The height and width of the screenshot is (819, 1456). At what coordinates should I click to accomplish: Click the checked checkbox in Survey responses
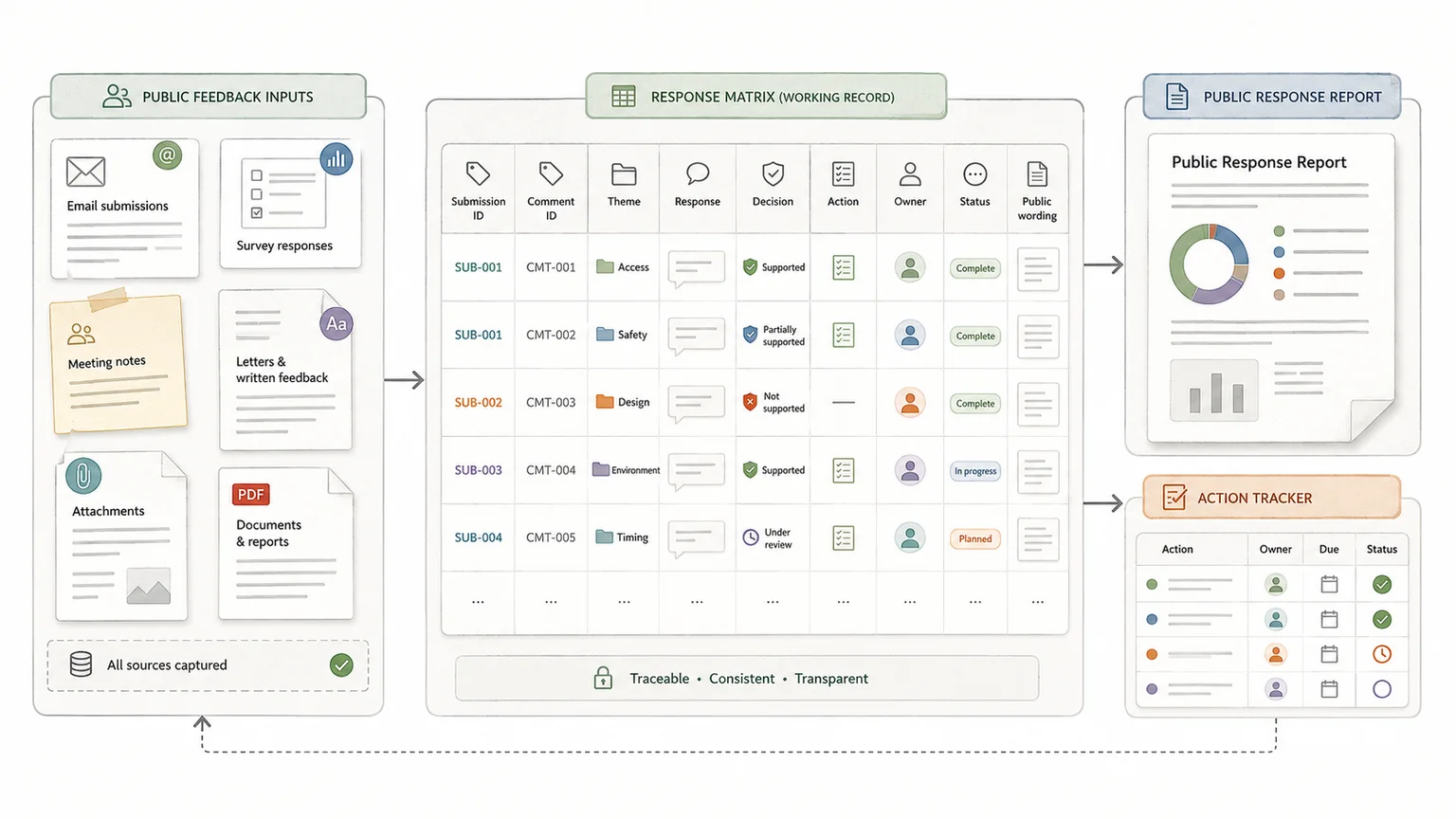[x=257, y=212]
